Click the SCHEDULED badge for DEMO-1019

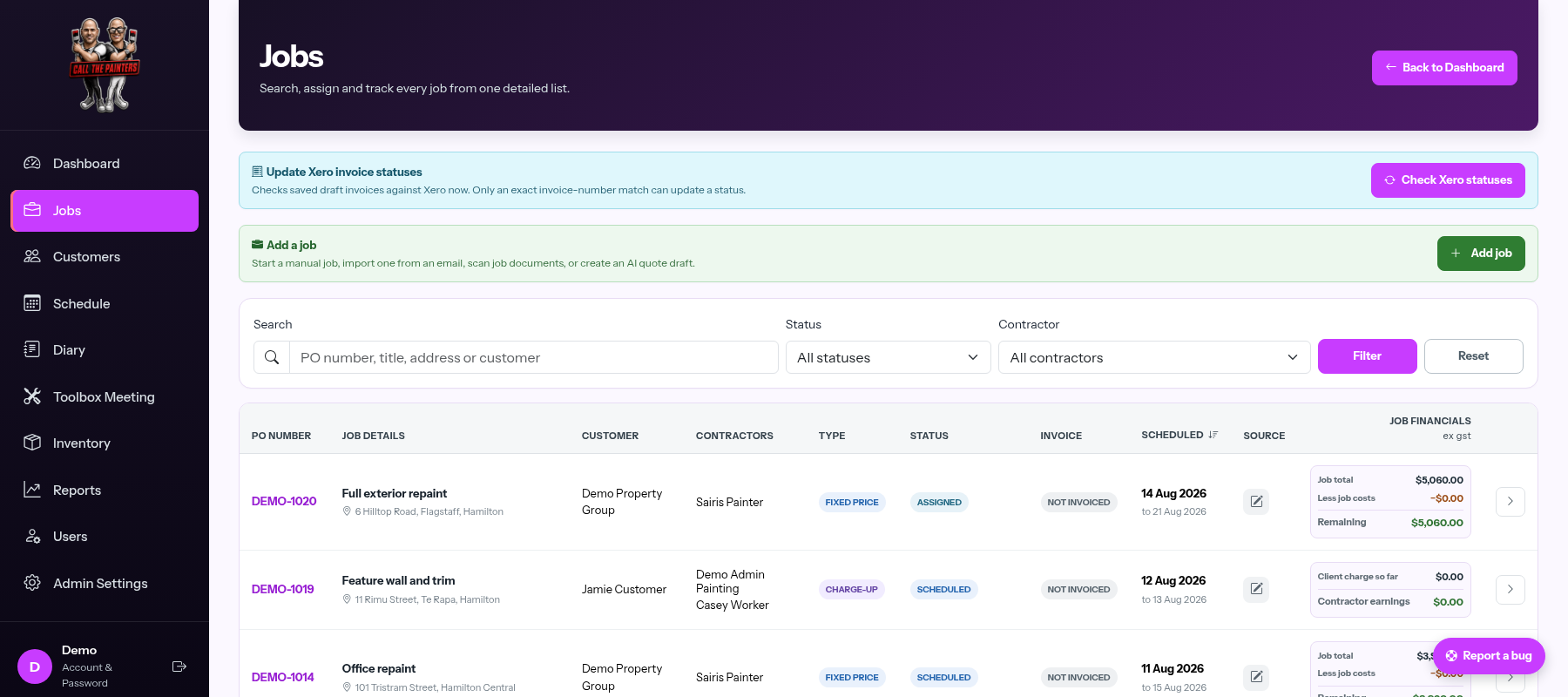point(943,589)
